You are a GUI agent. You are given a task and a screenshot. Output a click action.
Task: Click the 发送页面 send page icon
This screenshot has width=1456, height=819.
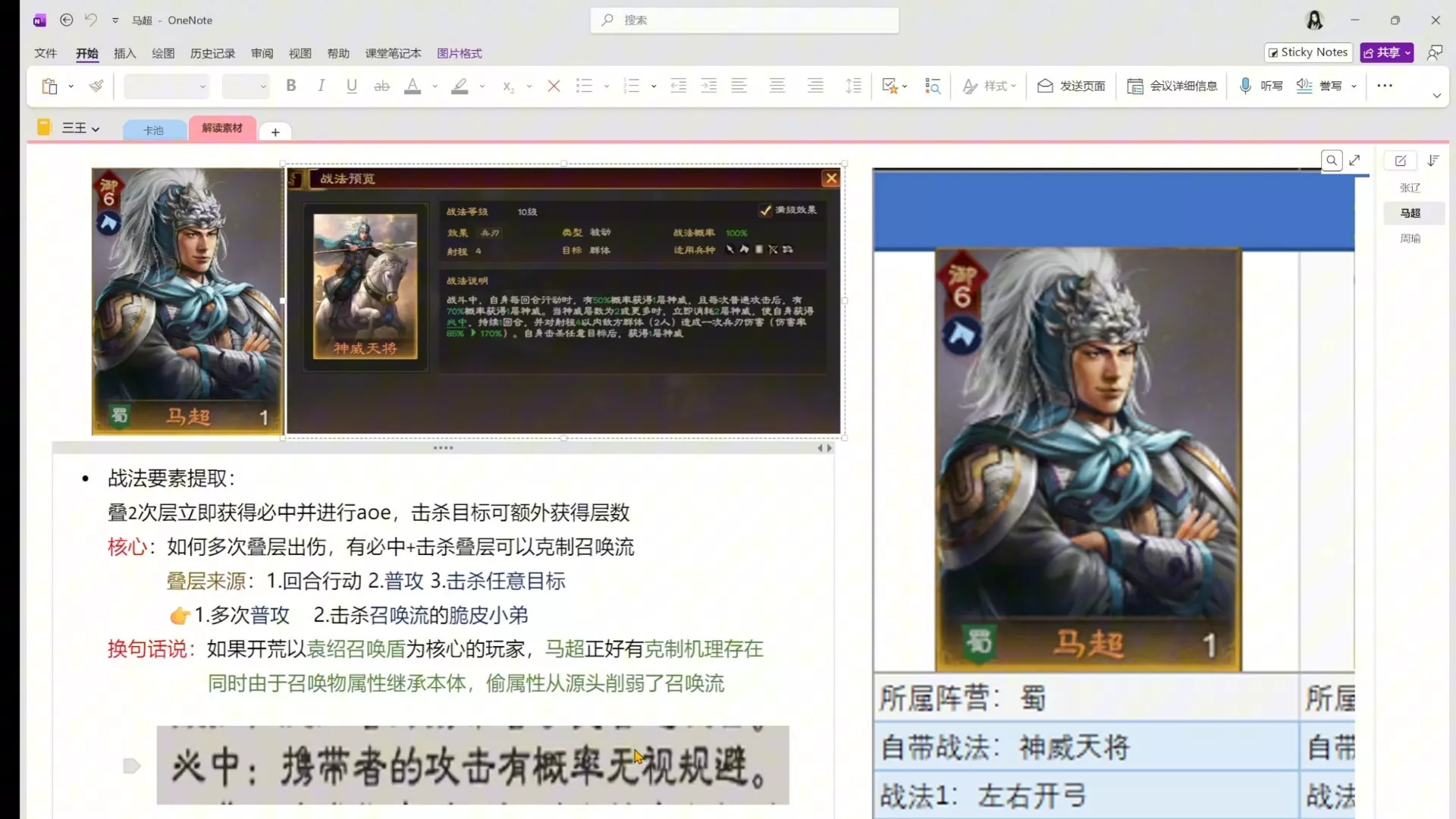1045,86
